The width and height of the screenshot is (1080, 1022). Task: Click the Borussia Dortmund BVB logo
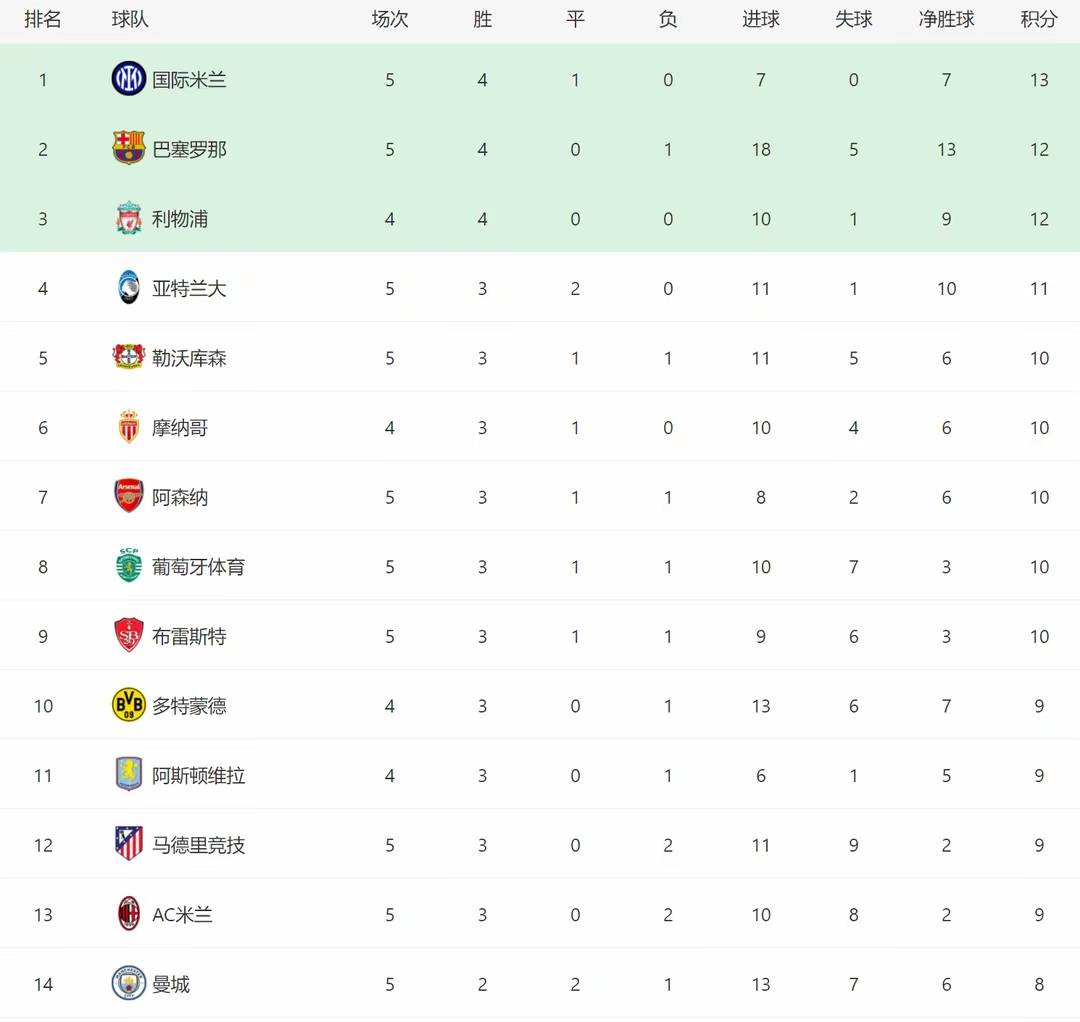129,705
